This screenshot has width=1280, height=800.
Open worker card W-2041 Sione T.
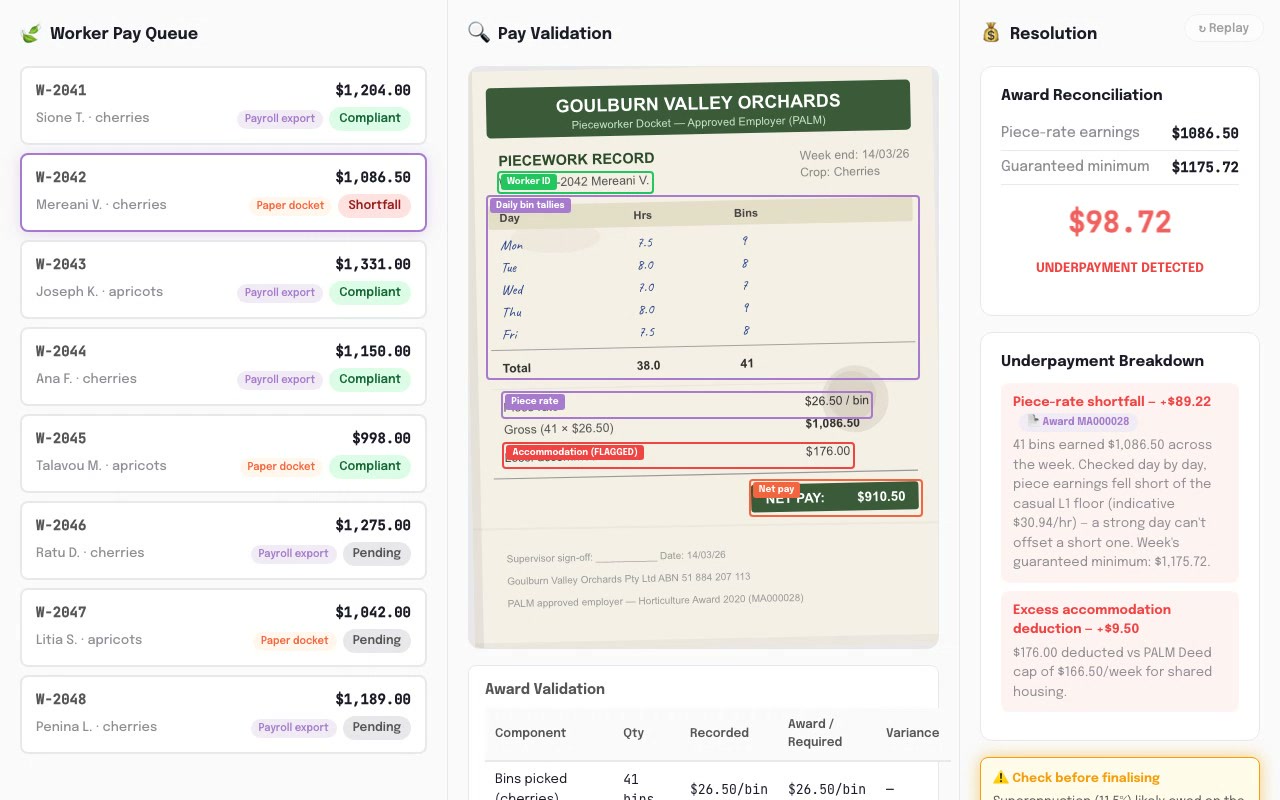tap(223, 105)
